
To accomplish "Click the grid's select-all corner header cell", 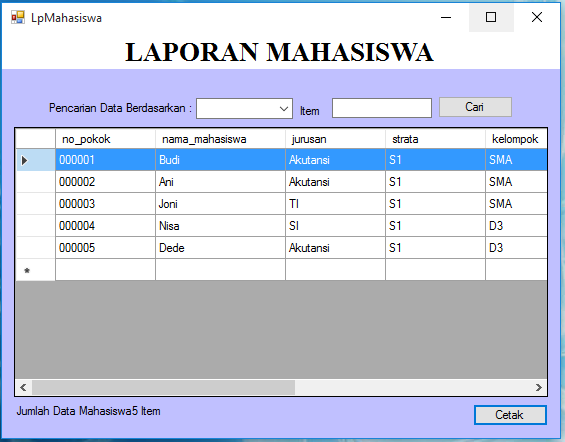I will point(35,139).
